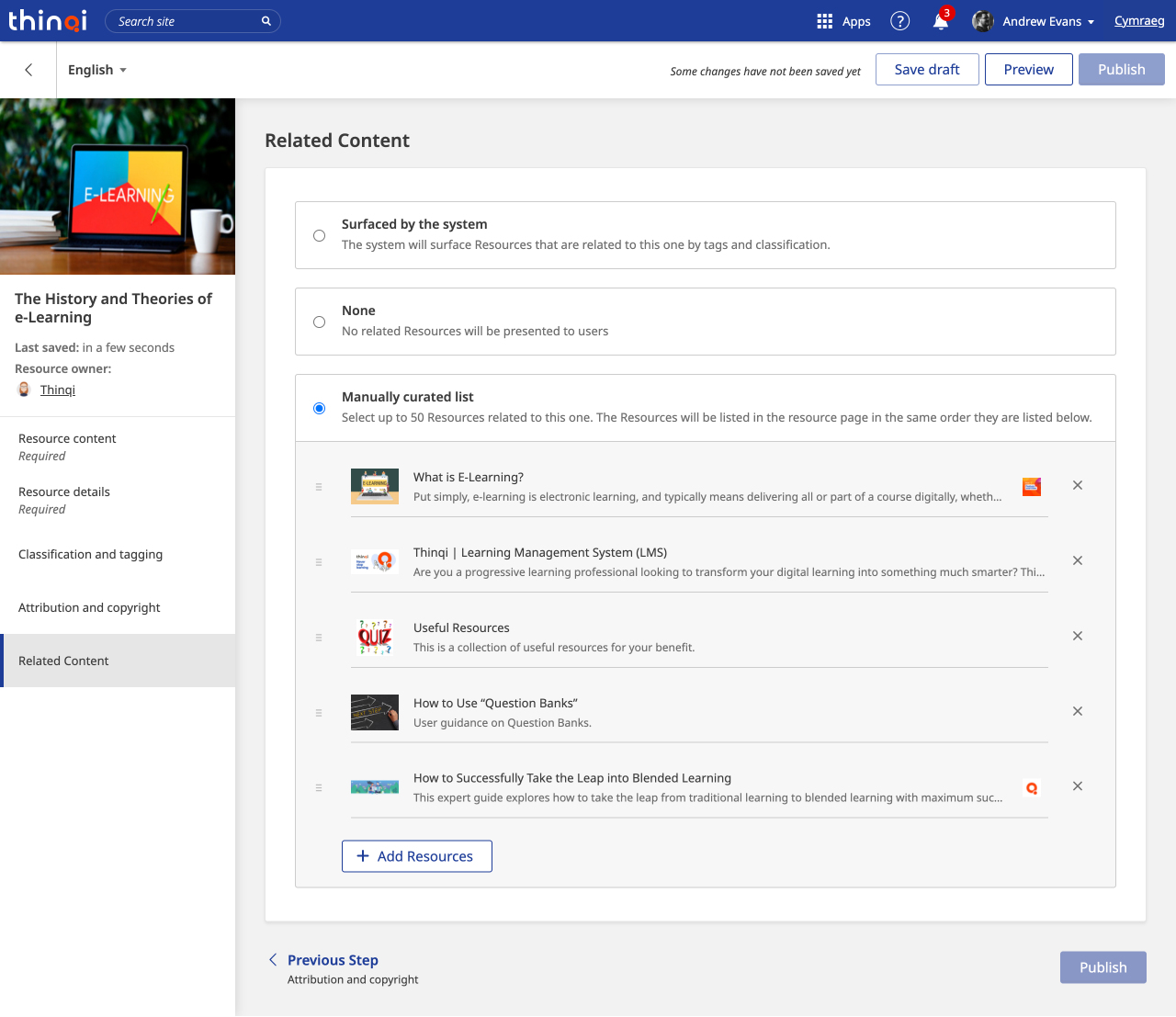Open What is E-Learning? thumbnail
Viewport: 1176px width, 1017px height.
[x=375, y=487]
